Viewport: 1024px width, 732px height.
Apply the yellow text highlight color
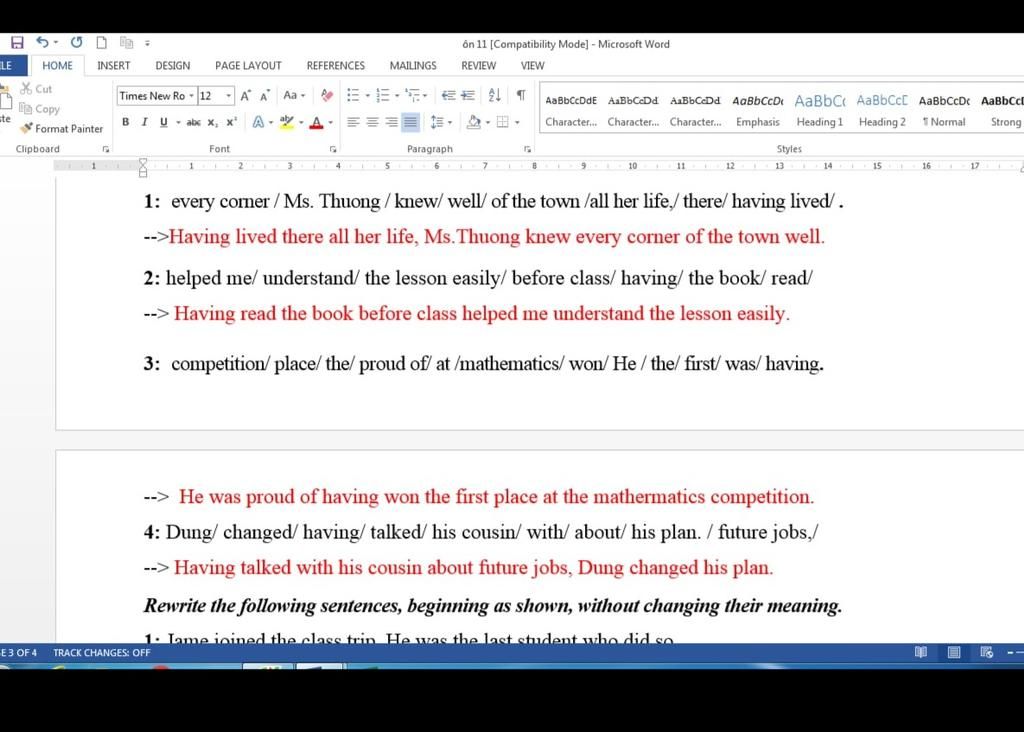pos(286,122)
